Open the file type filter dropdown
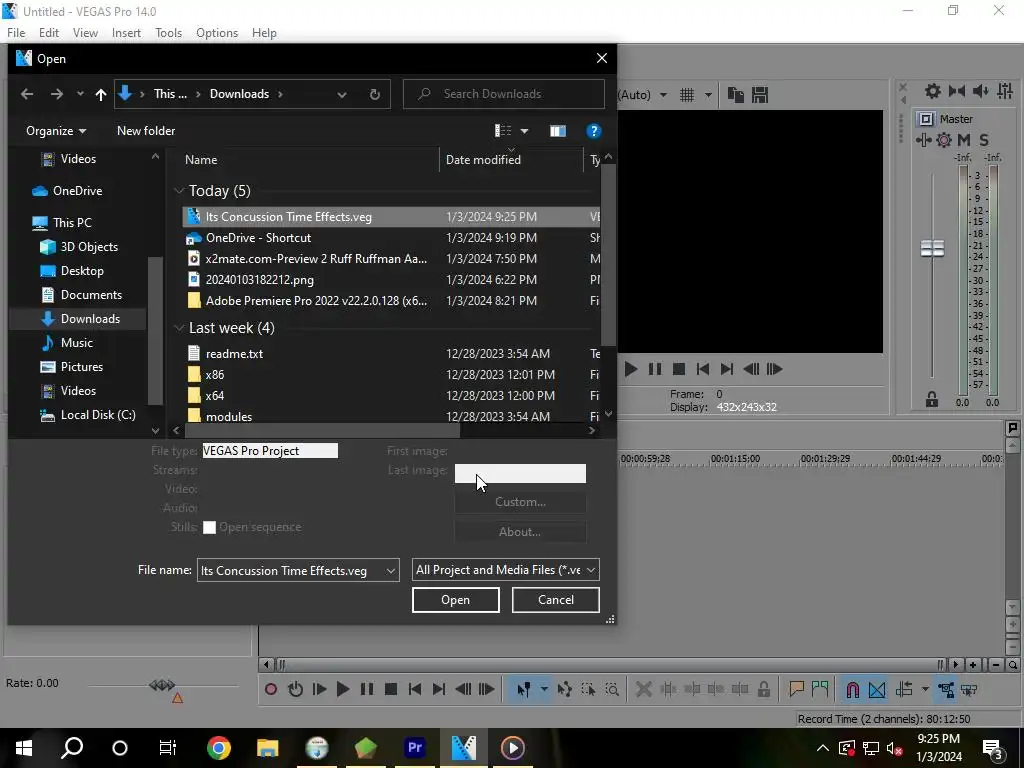Image resolution: width=1024 pixels, height=768 pixels. click(506, 570)
